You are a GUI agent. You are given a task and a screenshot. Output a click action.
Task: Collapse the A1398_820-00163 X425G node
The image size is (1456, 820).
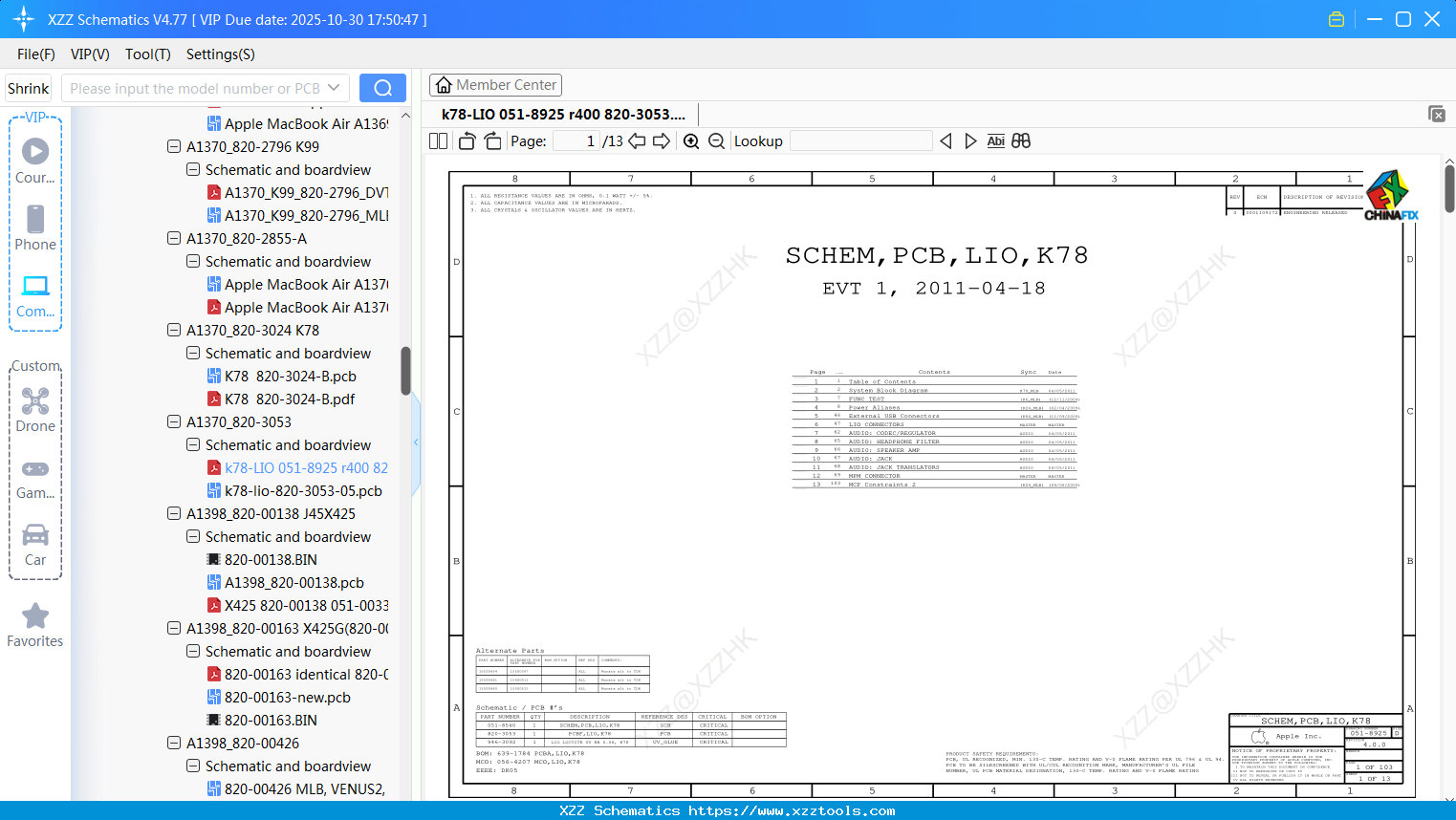coord(174,629)
